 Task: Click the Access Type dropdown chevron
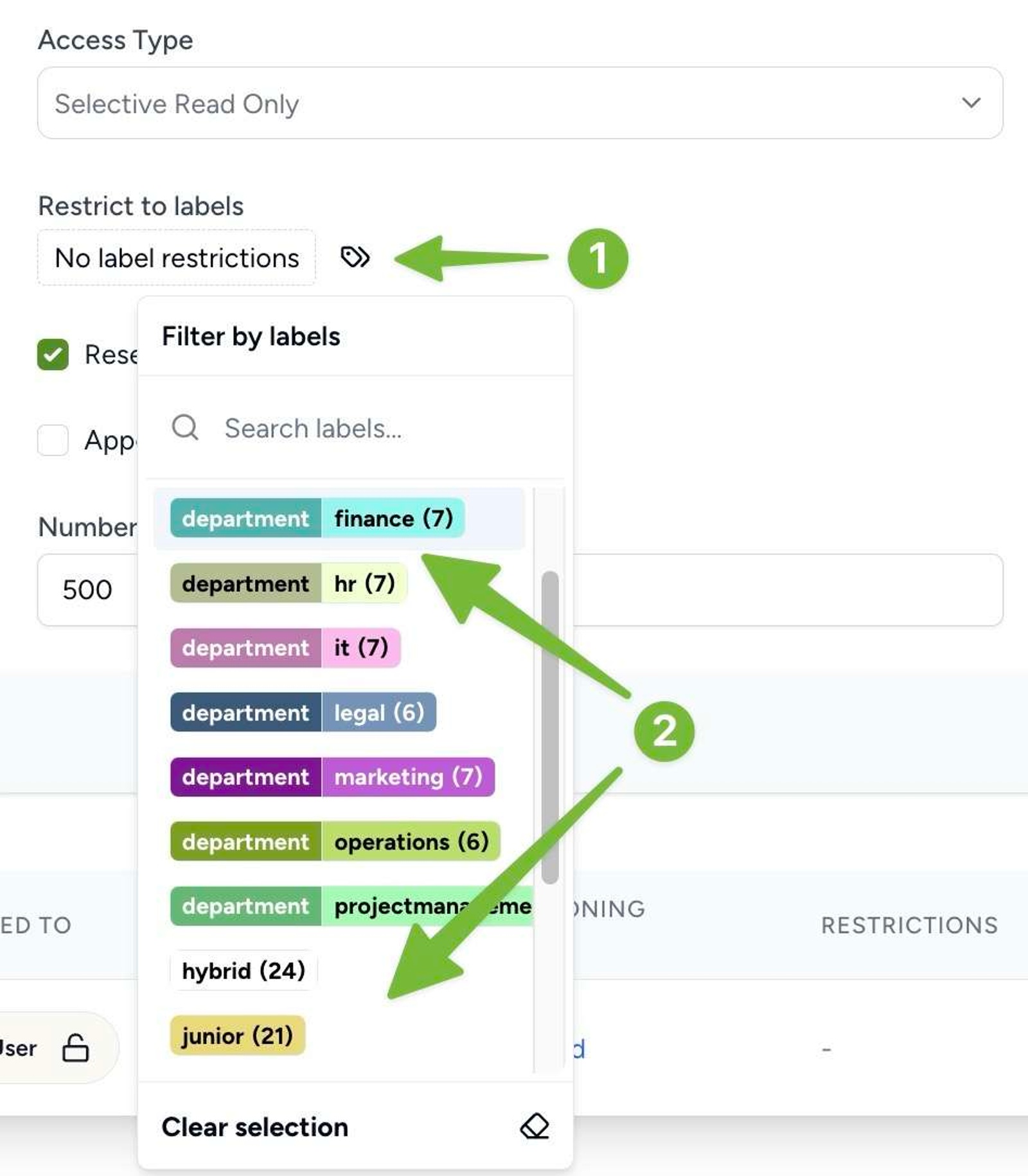(x=971, y=103)
